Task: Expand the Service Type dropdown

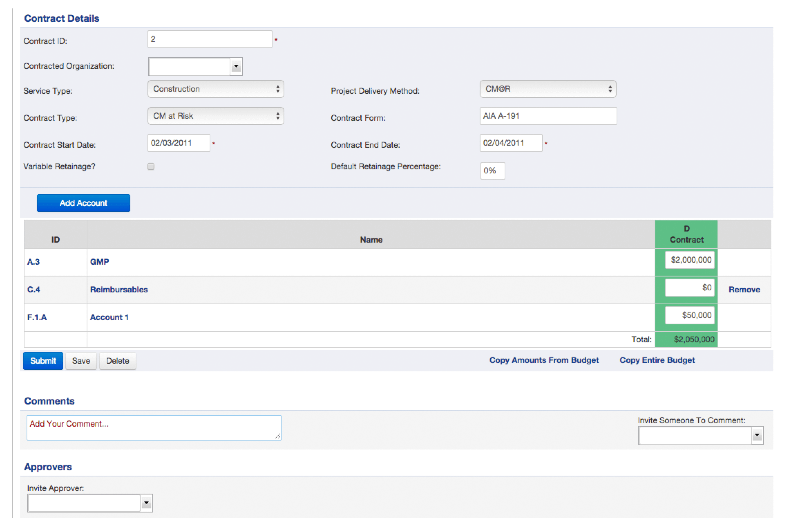Action: [216, 90]
